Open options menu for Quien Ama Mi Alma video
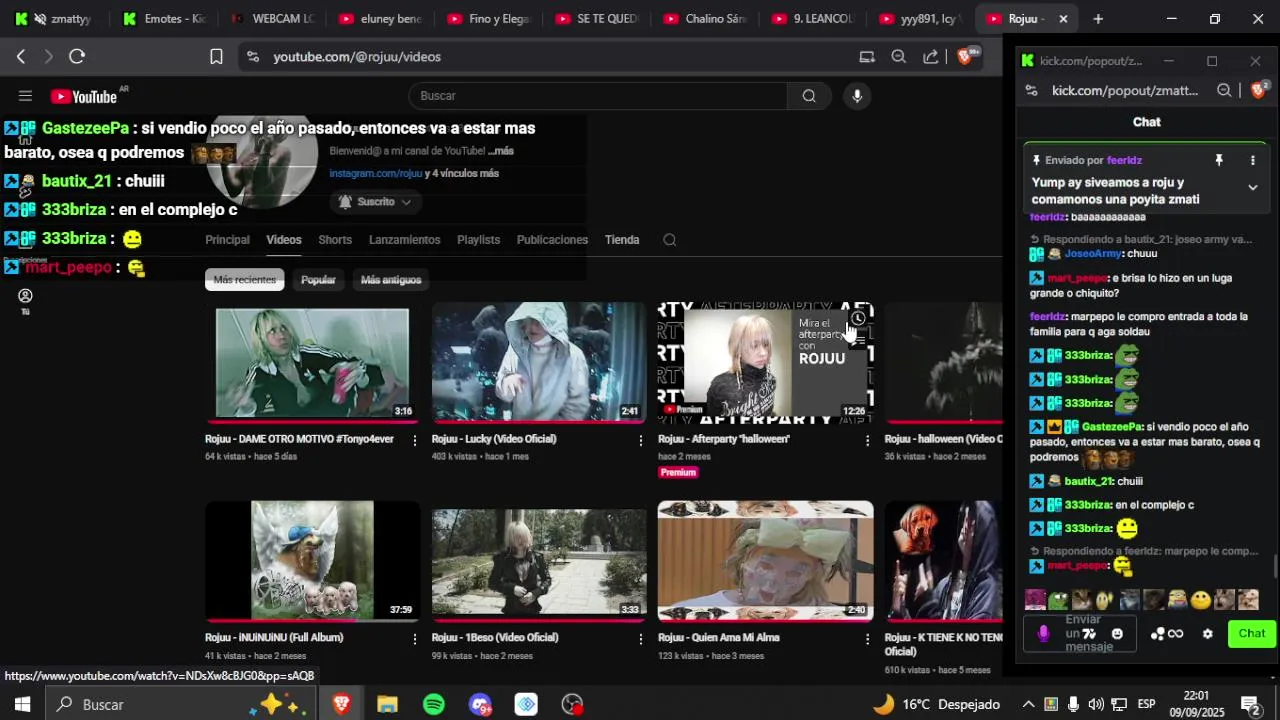Screen dimensions: 1280x720 (x=867, y=638)
